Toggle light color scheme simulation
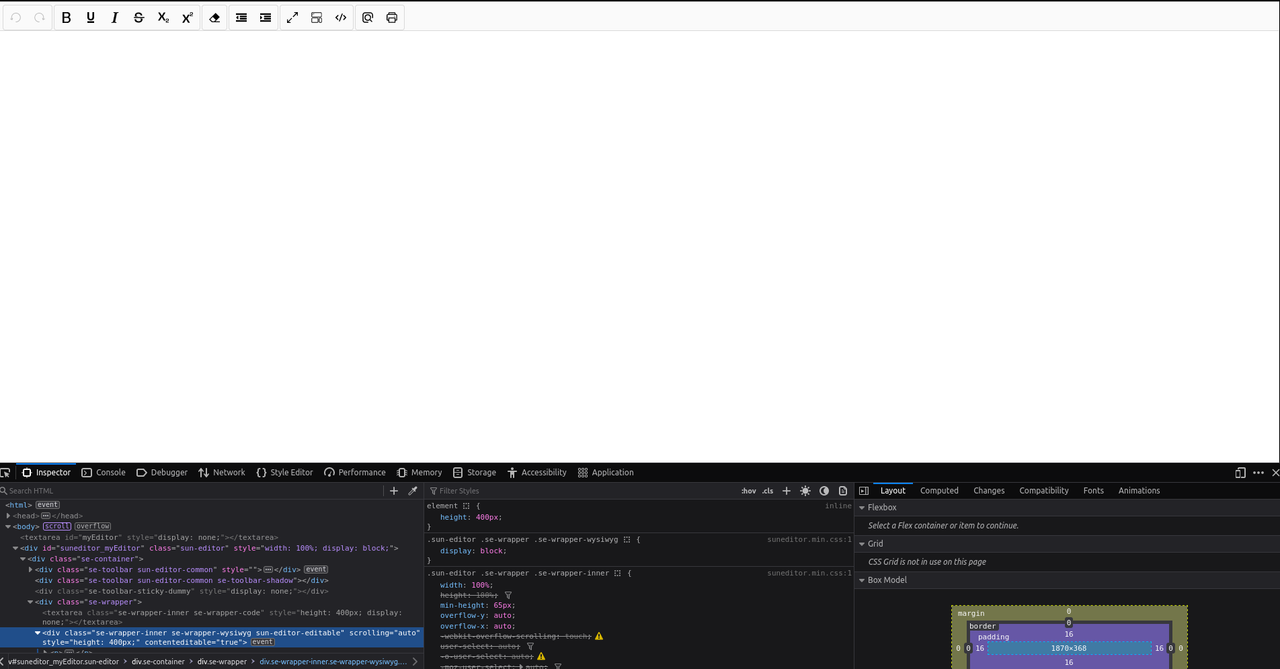The width and height of the screenshot is (1280, 669). point(805,491)
